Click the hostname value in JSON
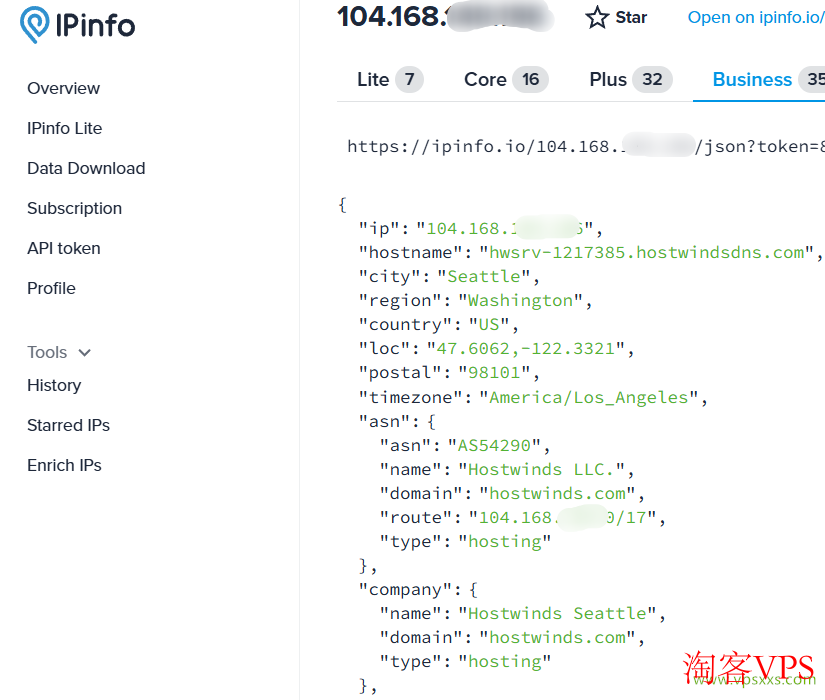 point(646,252)
